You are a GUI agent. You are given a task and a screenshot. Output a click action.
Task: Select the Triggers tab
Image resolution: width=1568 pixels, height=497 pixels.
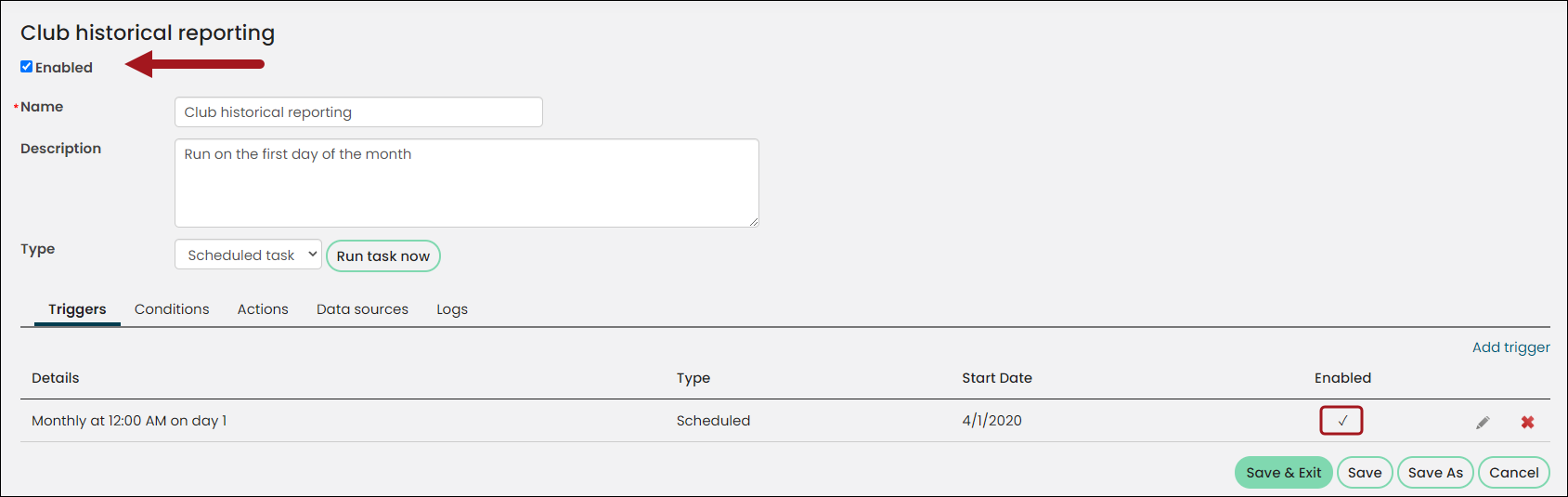click(77, 309)
